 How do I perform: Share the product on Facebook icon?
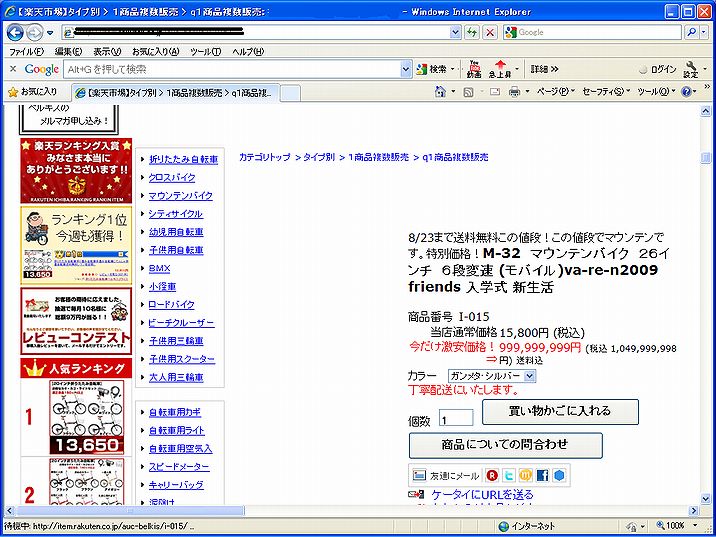542,475
